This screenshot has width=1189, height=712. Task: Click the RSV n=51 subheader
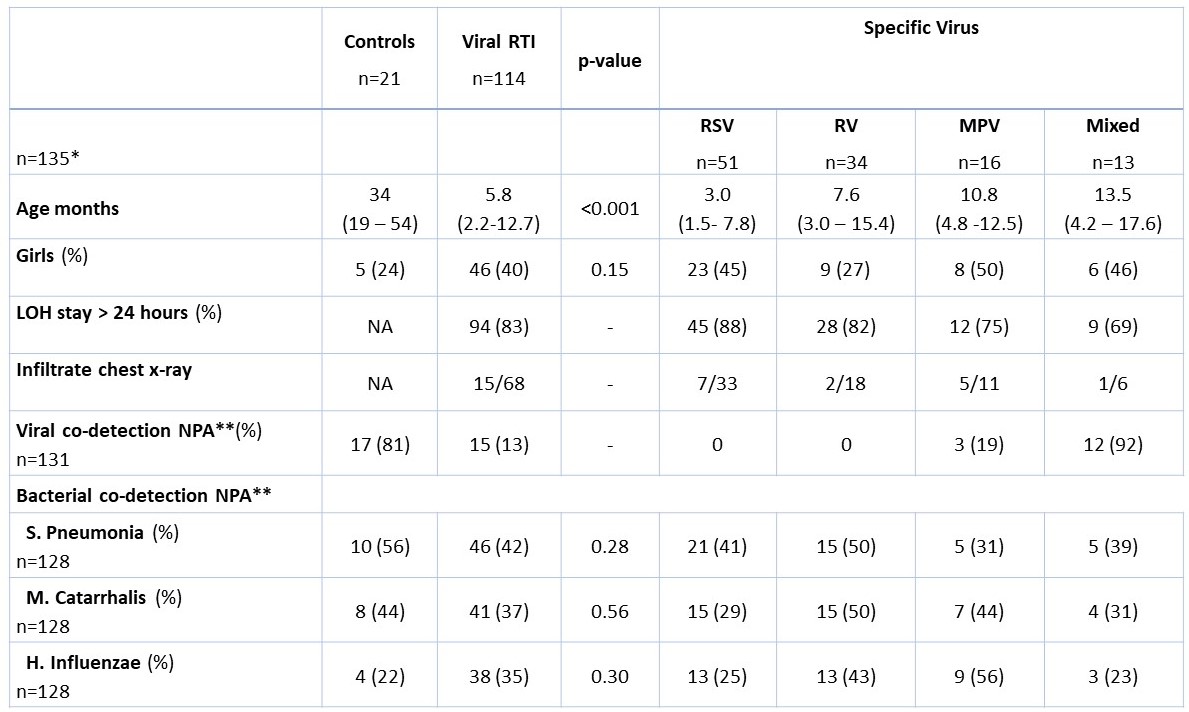point(717,143)
